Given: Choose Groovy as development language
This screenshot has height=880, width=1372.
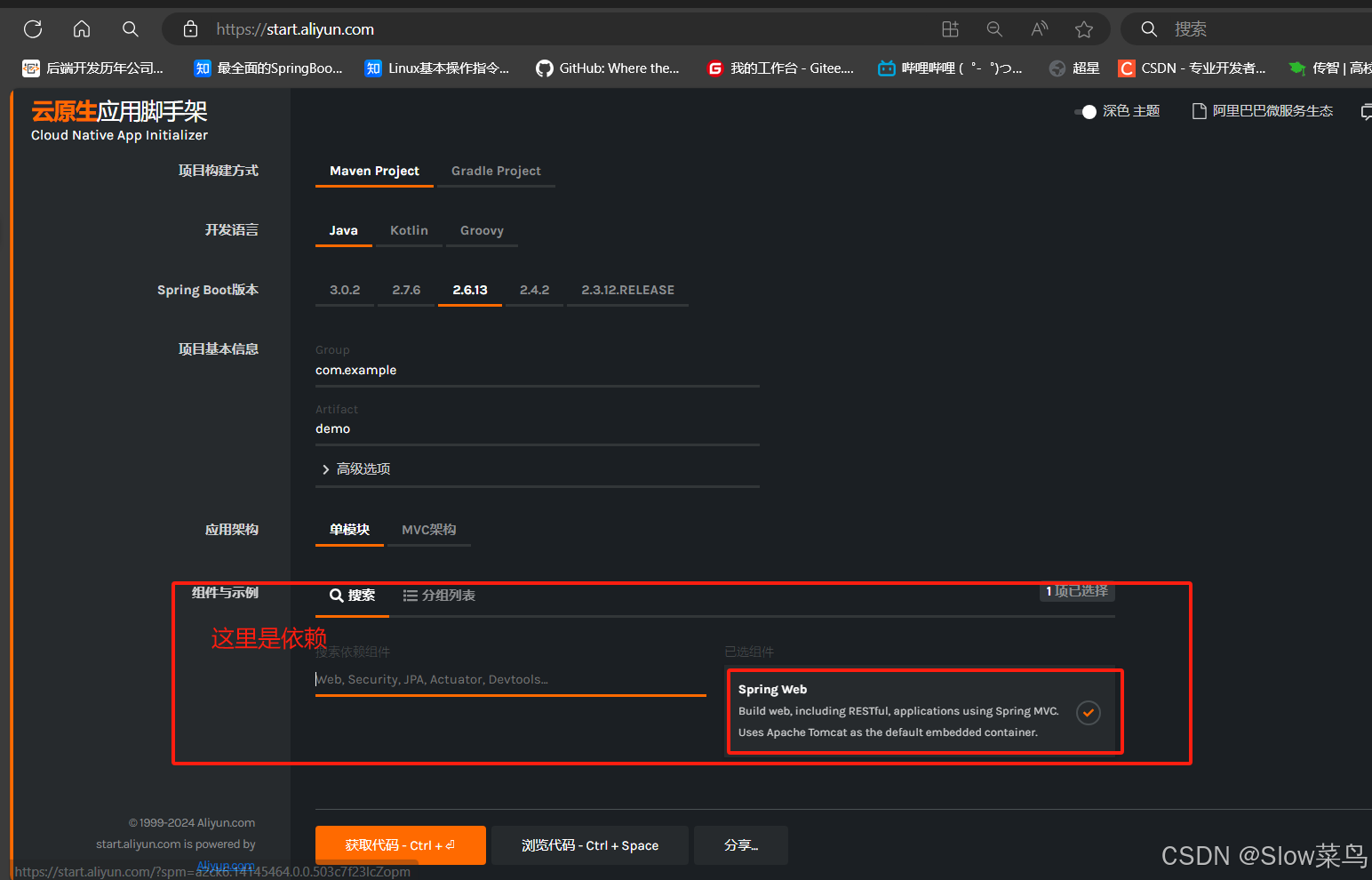Looking at the screenshot, I should point(482,230).
